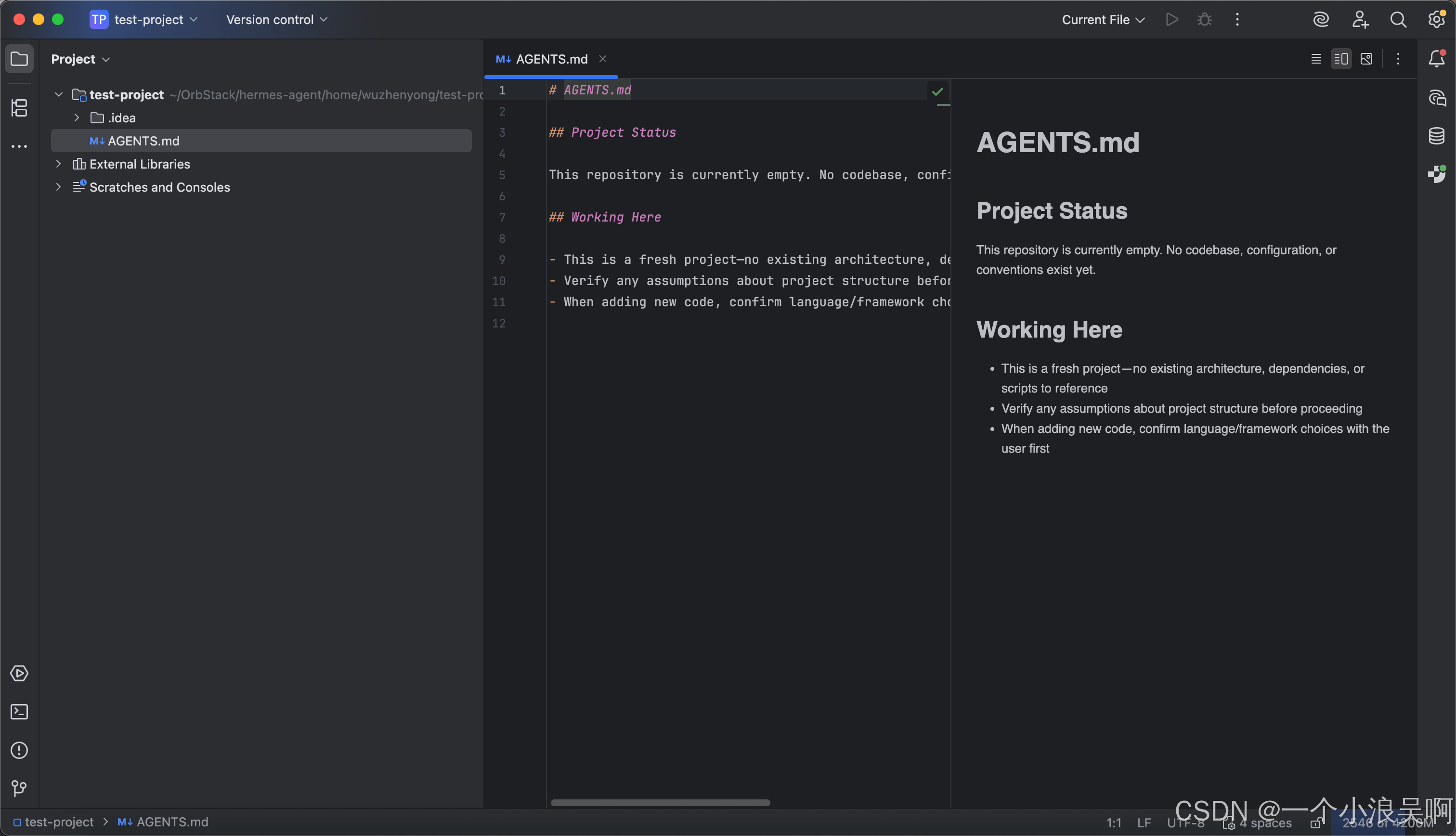1456x836 pixels.
Task: Click test-project in the breadcrumb bar
Action: click(59, 822)
